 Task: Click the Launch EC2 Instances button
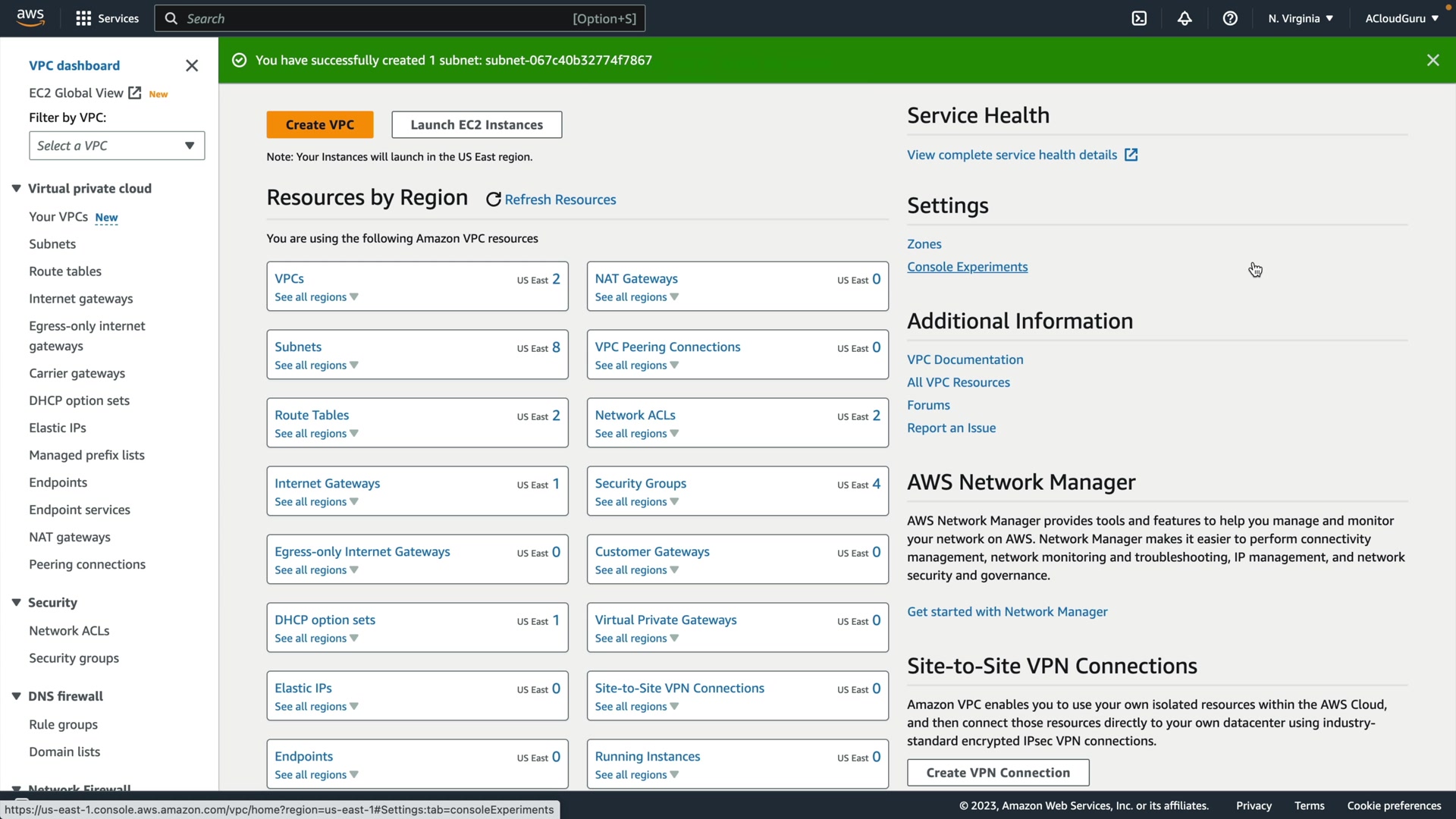[x=476, y=125]
